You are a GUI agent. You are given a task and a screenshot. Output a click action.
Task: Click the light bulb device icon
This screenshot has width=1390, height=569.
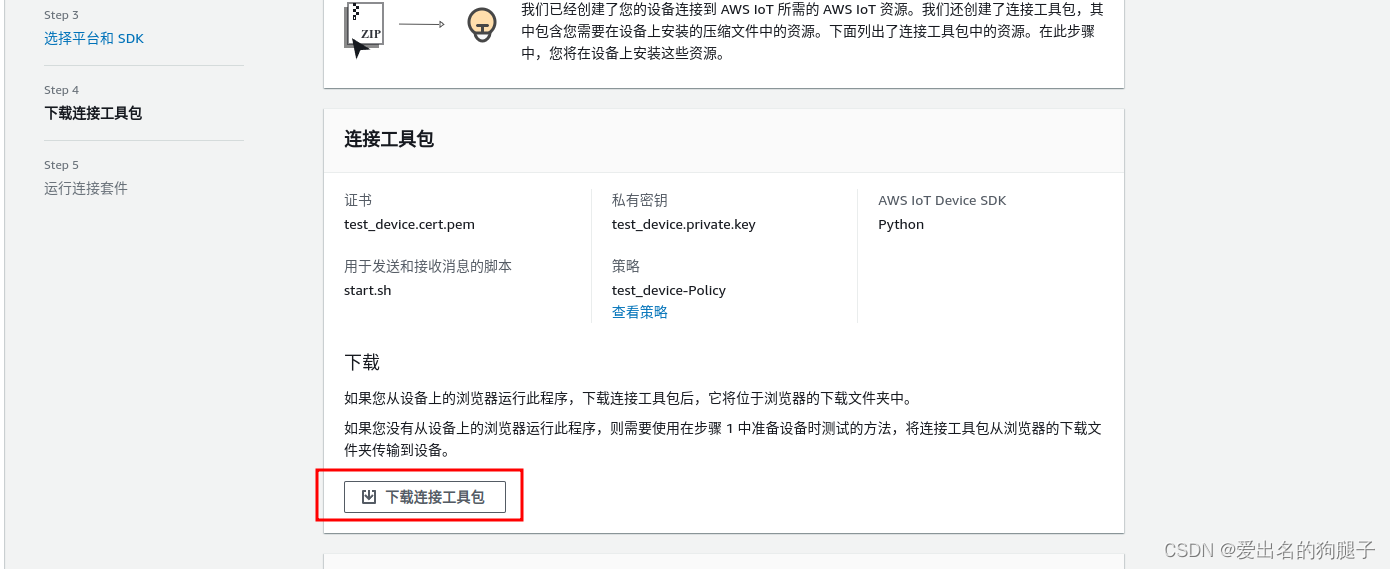tap(483, 25)
